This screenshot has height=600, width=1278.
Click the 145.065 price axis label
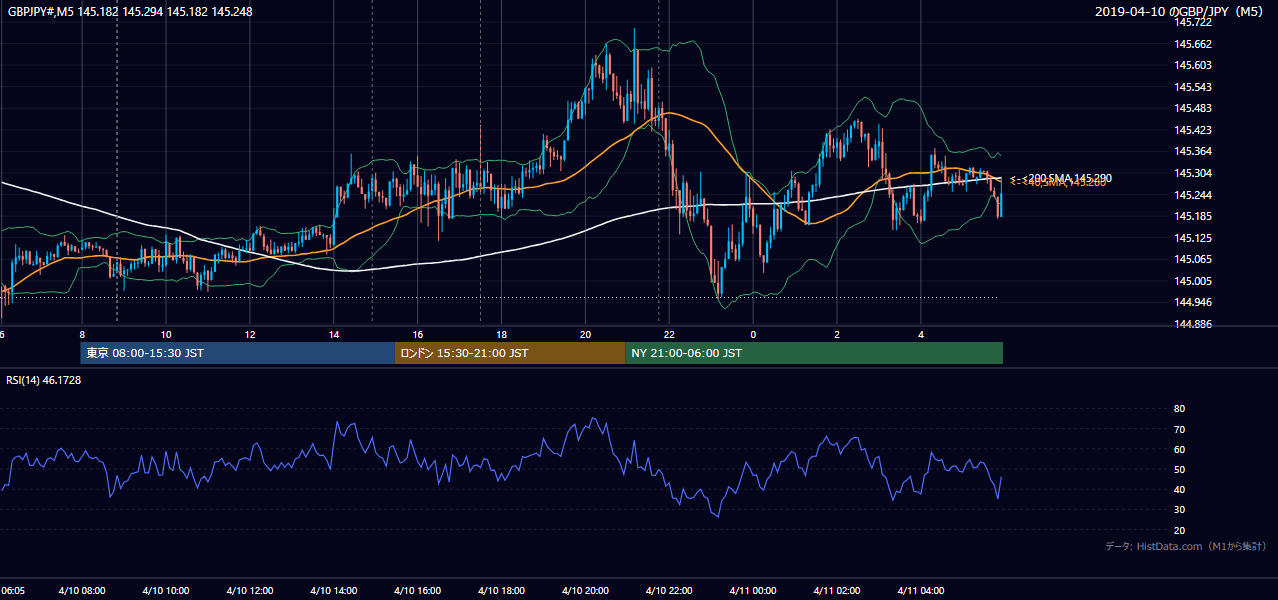point(1193,259)
